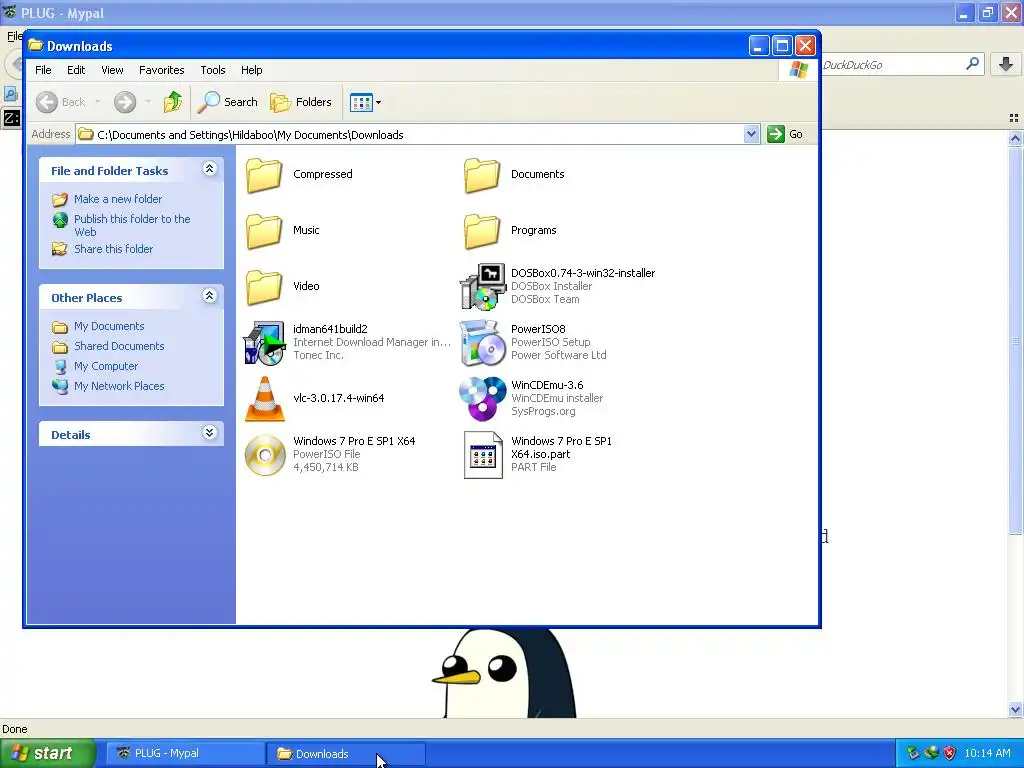The height and width of the screenshot is (768, 1024).
Task: Select the WinCDEmu-3.6 installer icon
Action: pos(483,399)
